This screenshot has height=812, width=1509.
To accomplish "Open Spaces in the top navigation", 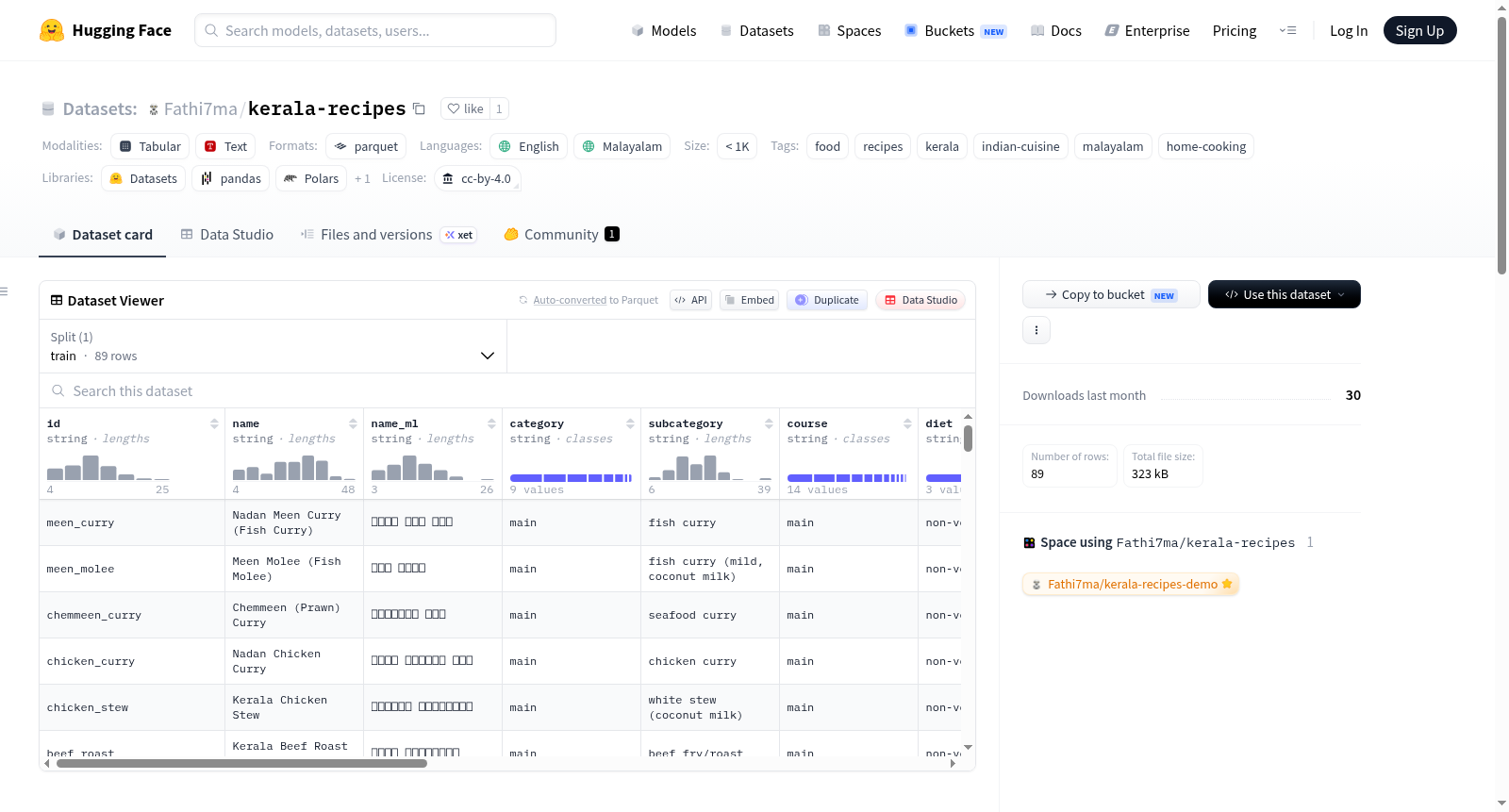I will (849, 31).
